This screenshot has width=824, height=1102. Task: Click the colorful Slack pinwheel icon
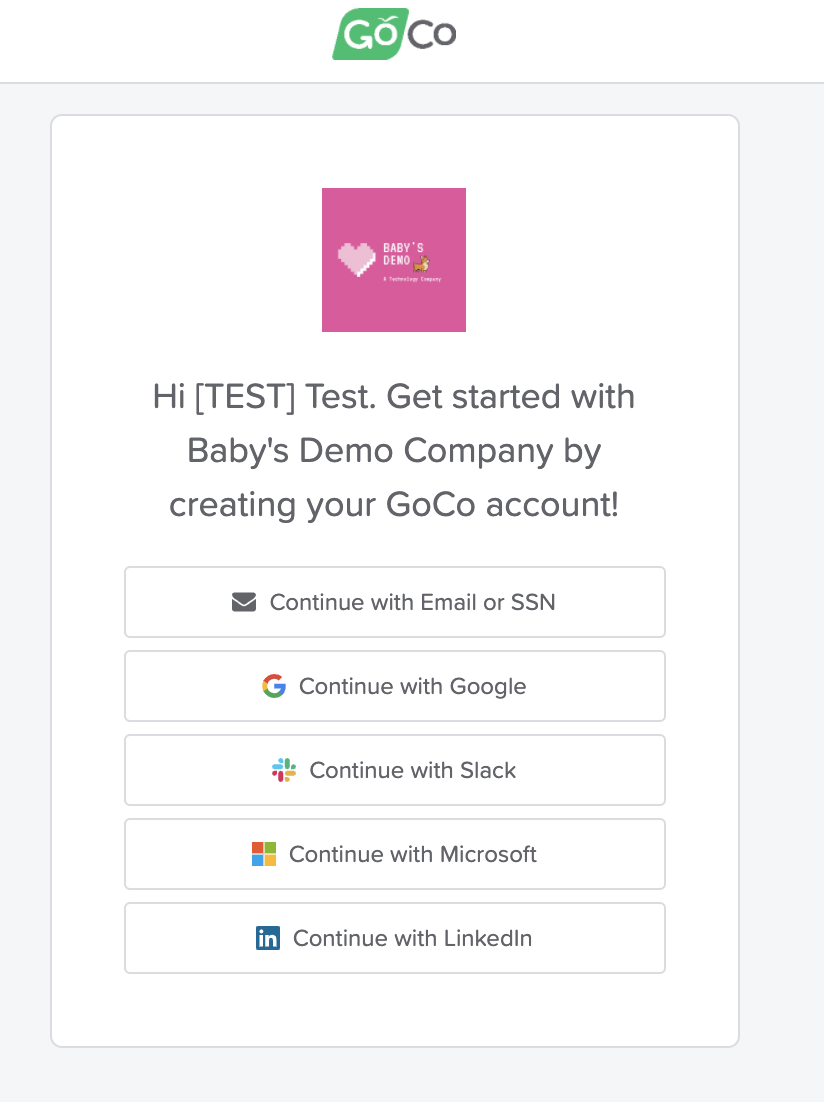[284, 770]
